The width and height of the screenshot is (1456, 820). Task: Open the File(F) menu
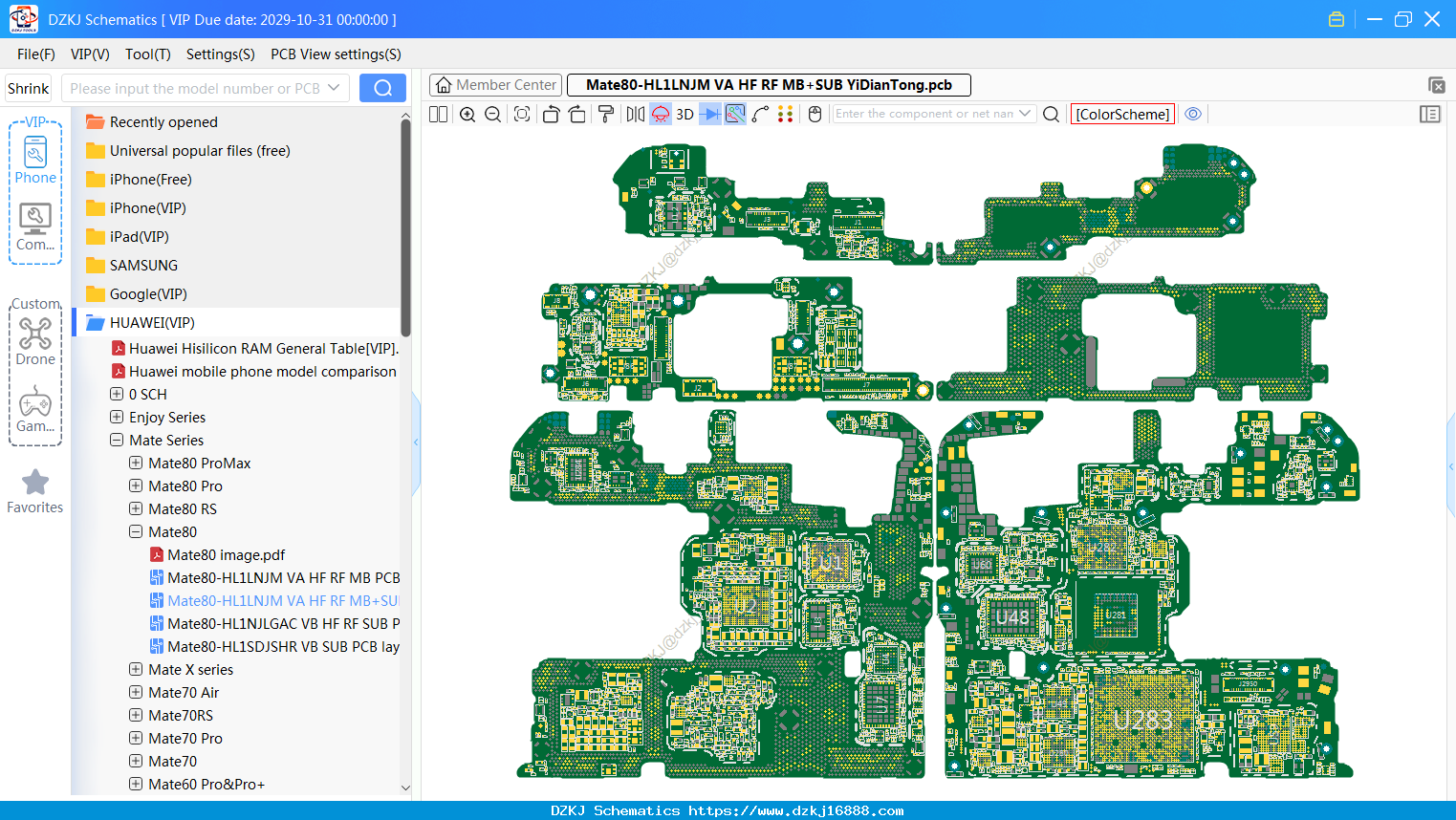[36, 54]
